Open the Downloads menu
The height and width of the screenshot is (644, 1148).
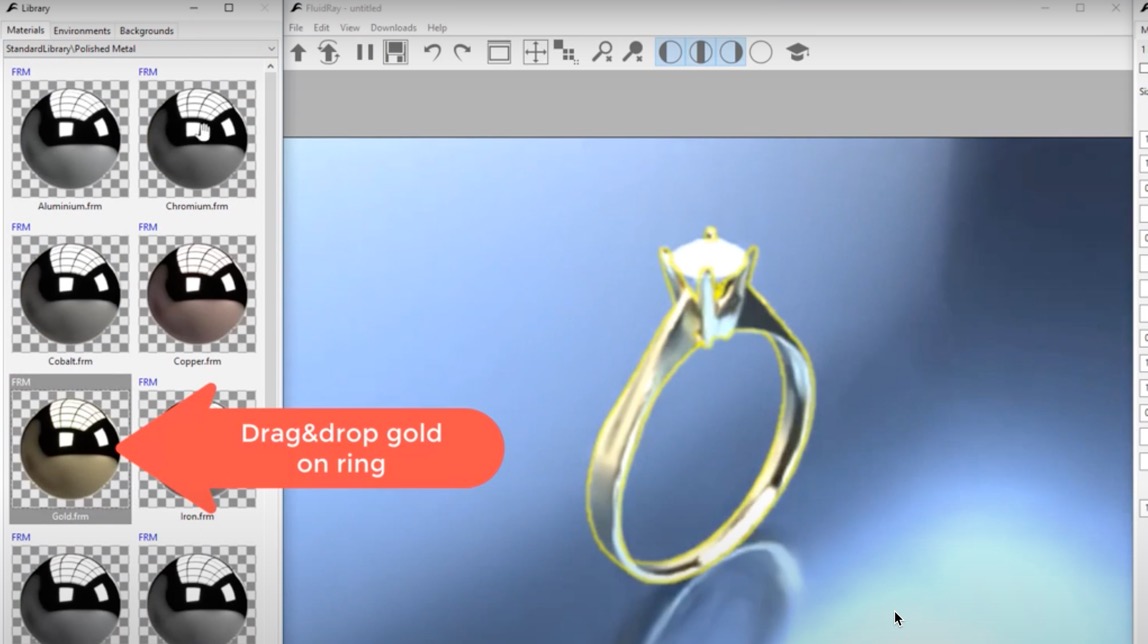point(393,28)
